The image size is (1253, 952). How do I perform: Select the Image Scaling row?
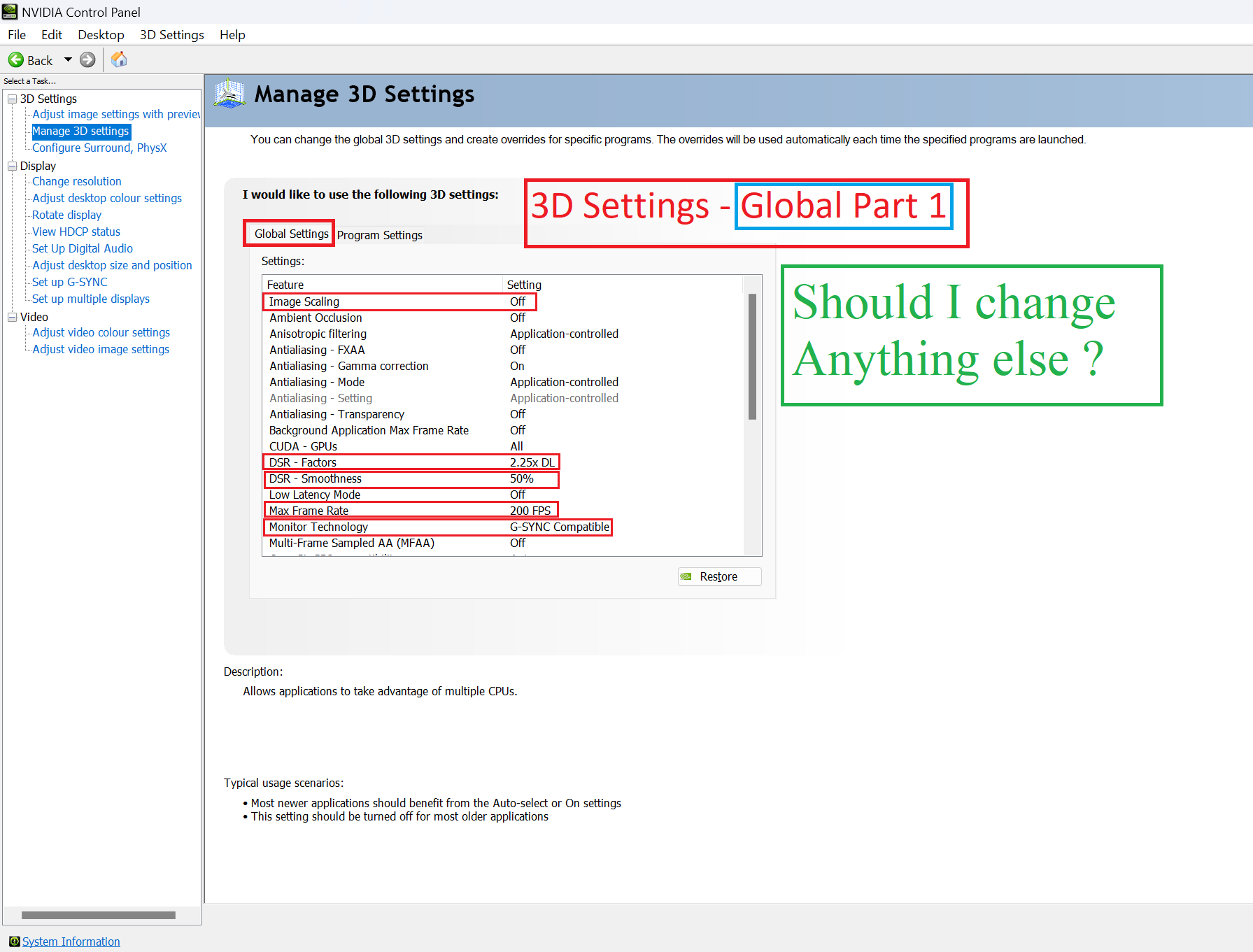pos(502,301)
